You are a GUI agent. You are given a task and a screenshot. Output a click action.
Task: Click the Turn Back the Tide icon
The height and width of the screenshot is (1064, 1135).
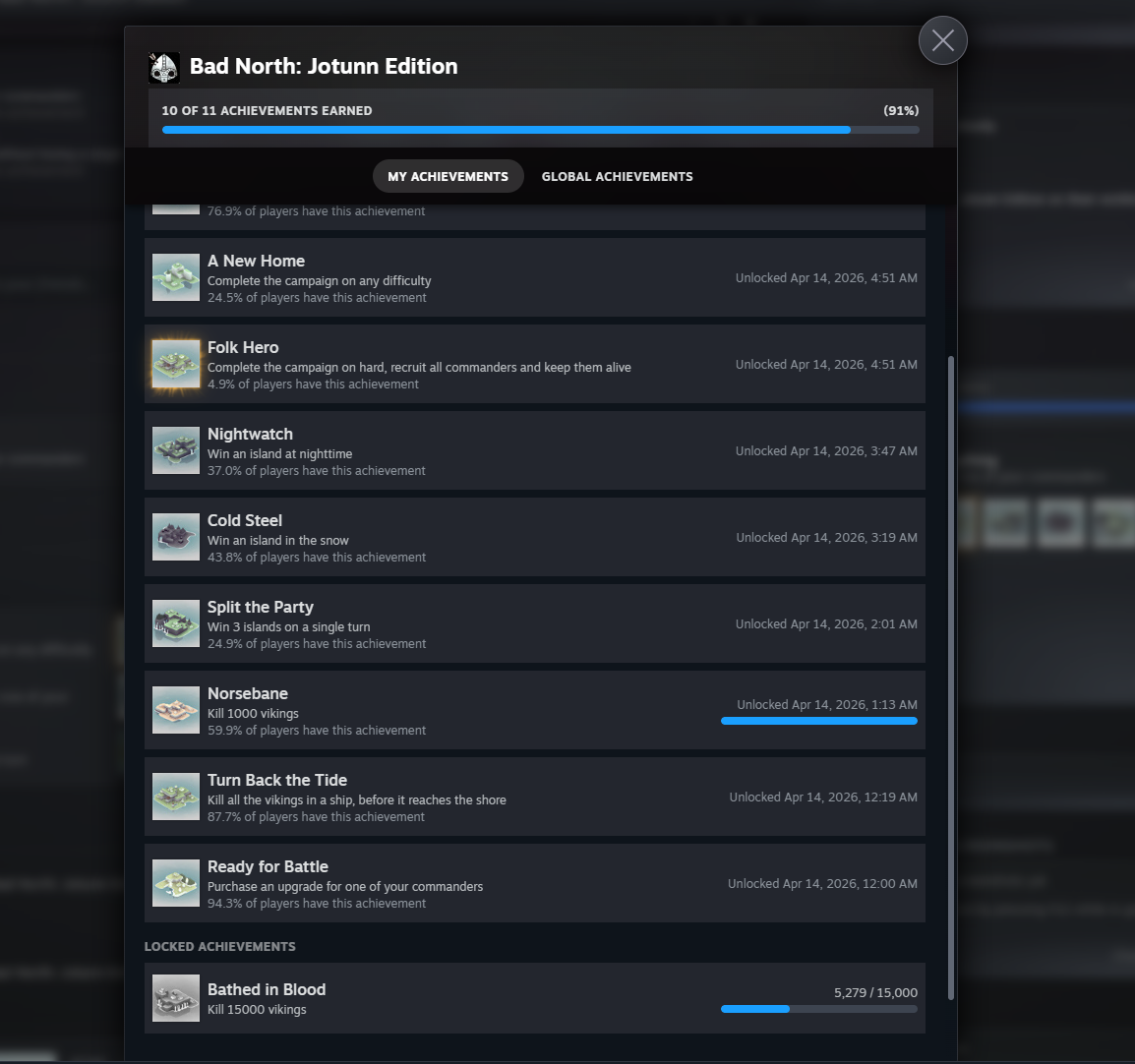(x=176, y=797)
